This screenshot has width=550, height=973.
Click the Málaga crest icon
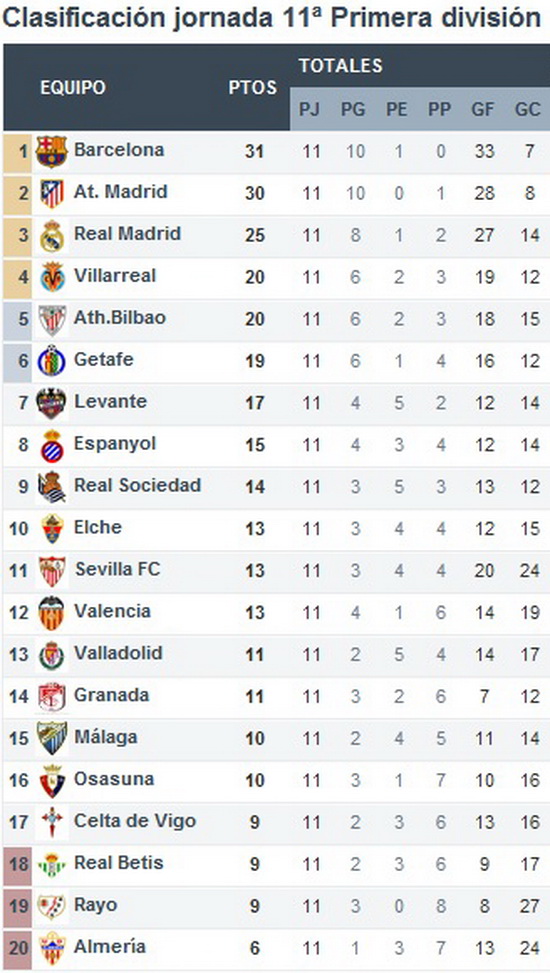(52, 738)
